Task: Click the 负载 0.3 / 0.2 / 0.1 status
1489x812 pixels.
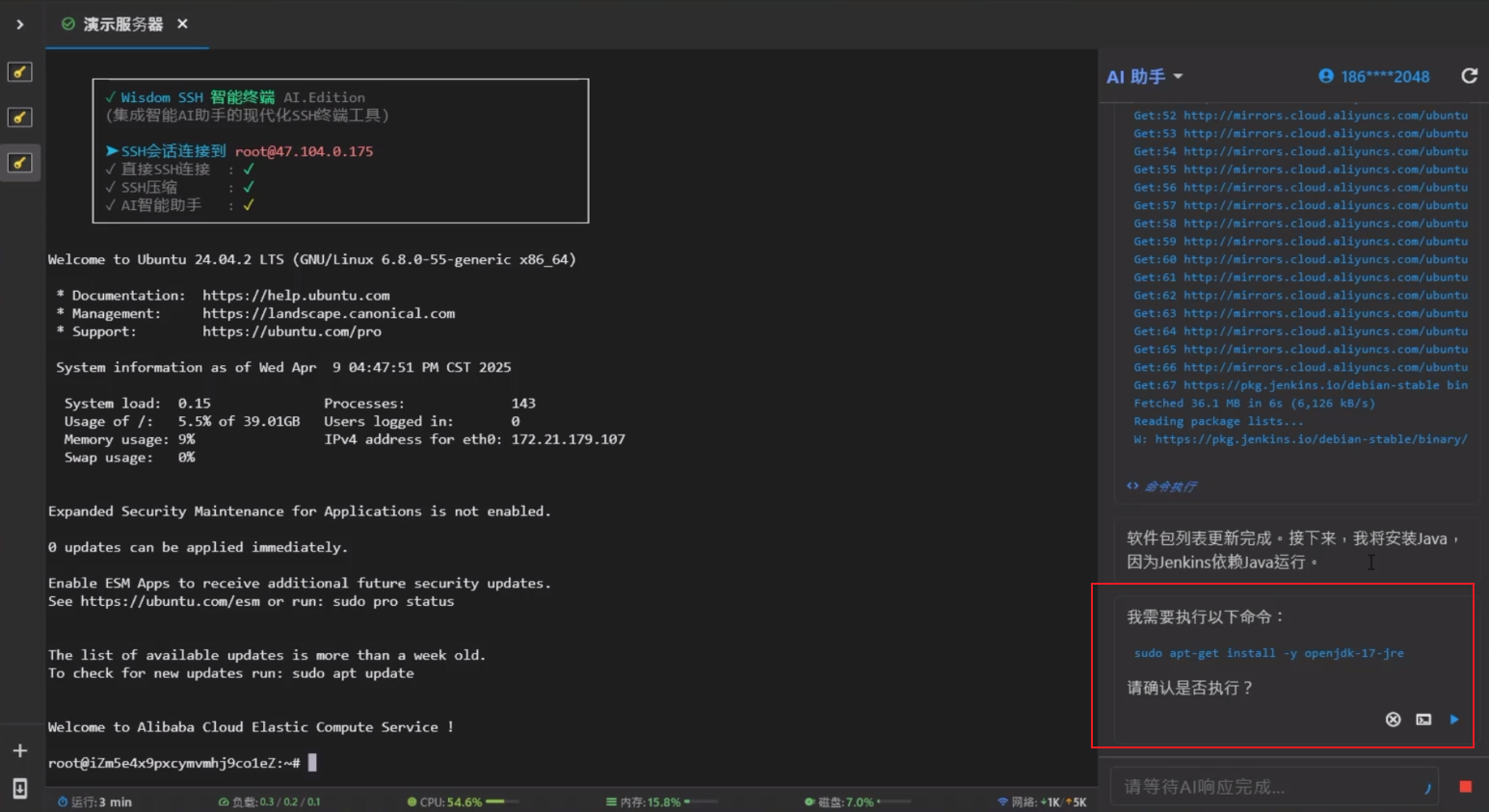Action: click(x=270, y=801)
